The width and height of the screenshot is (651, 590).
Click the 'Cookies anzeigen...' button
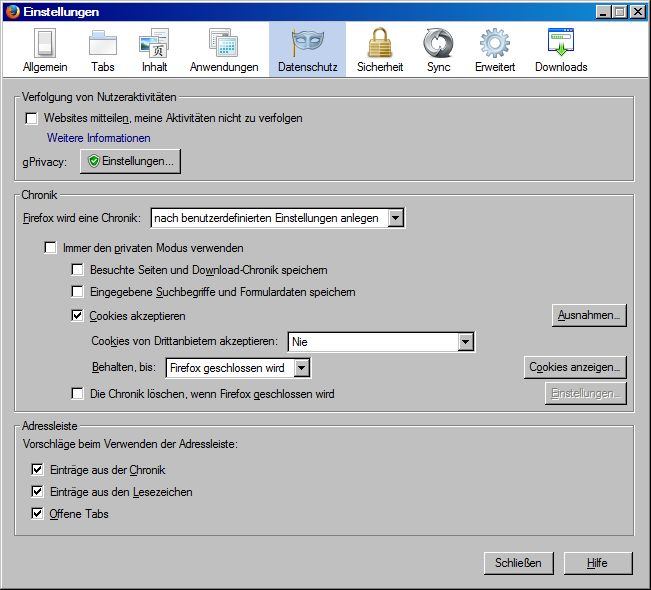[x=575, y=367]
